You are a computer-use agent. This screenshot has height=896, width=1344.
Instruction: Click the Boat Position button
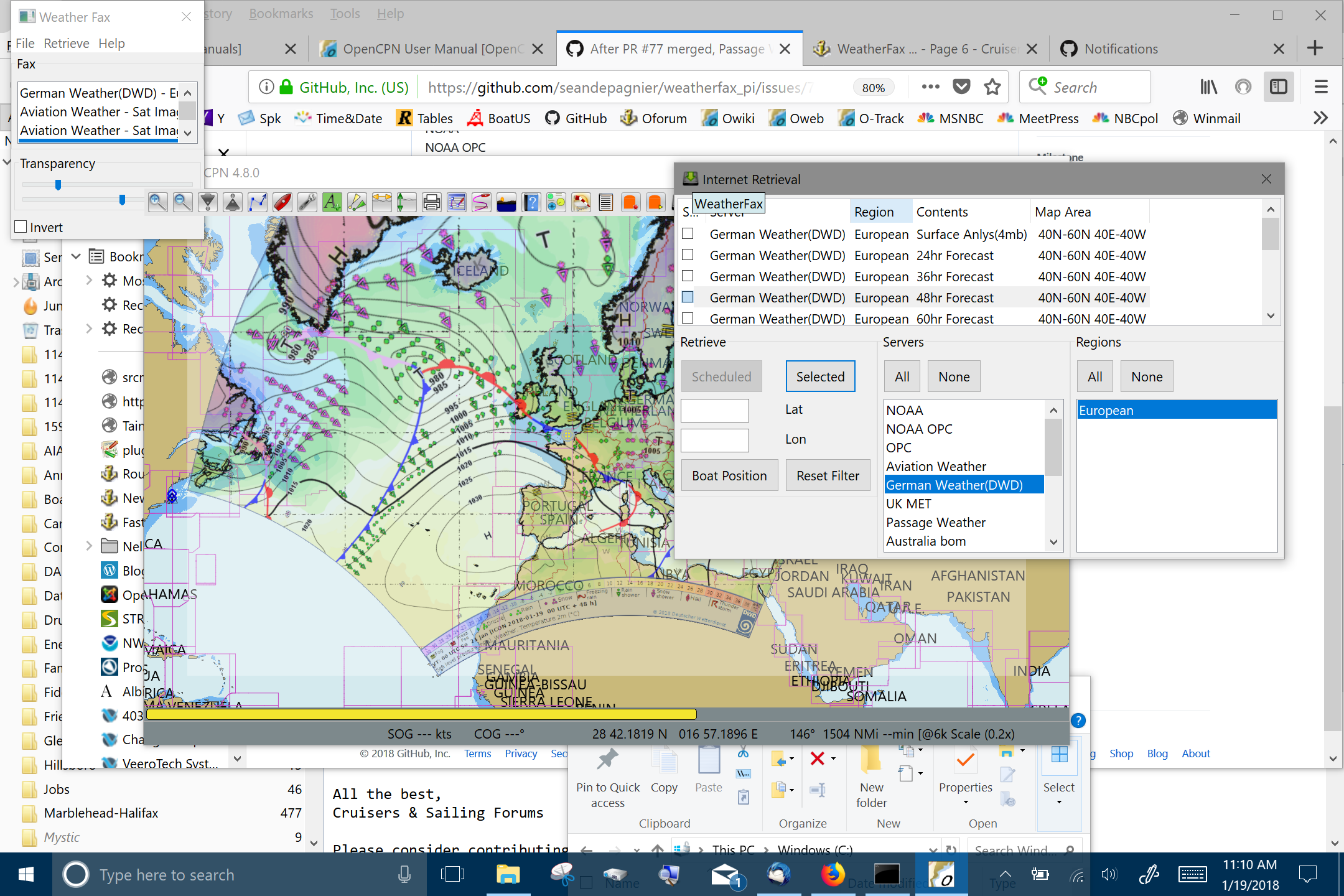(729, 475)
